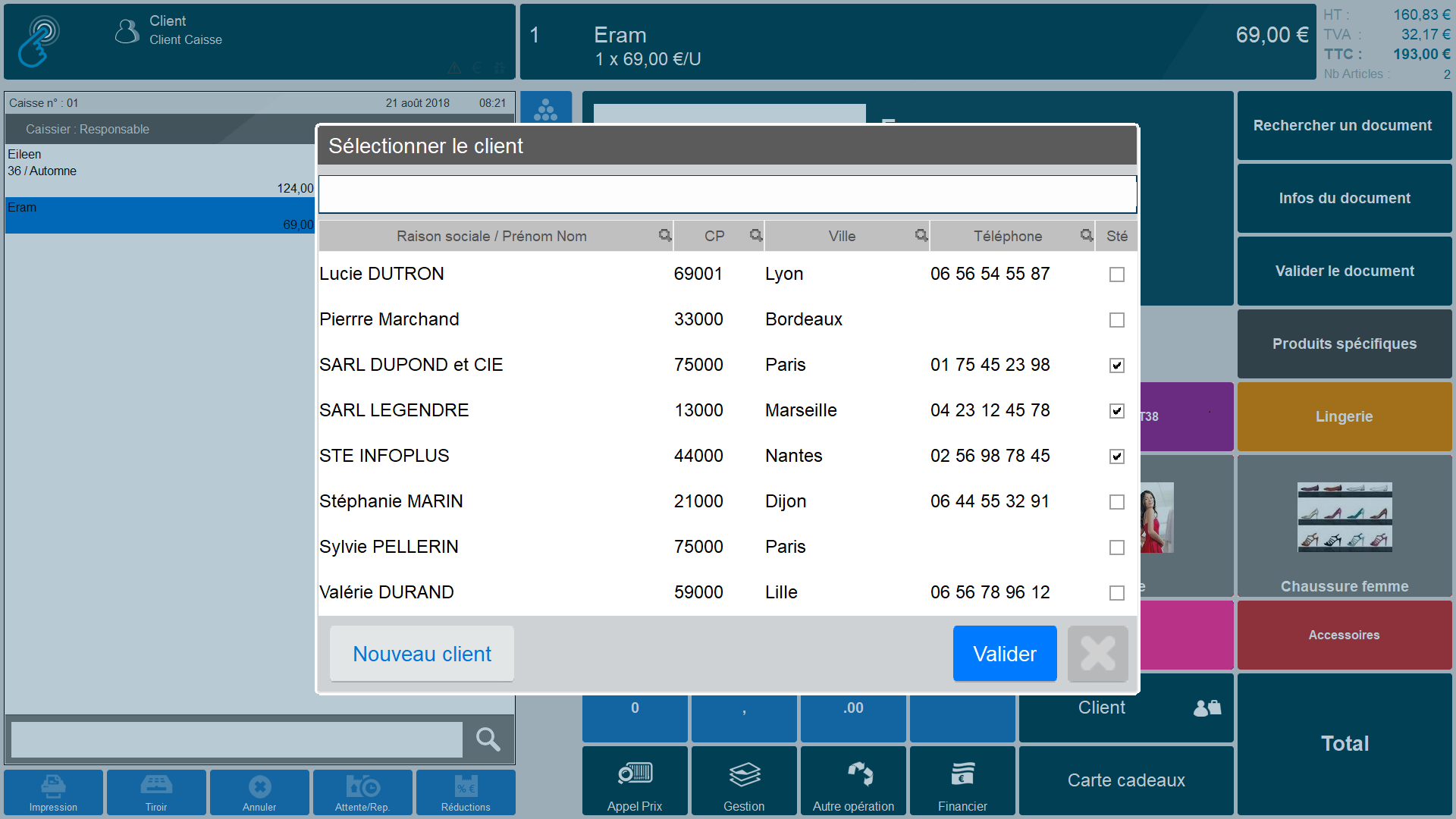Click the Annuler cancel icon button
The height and width of the screenshot is (819, 1456).
[259, 792]
